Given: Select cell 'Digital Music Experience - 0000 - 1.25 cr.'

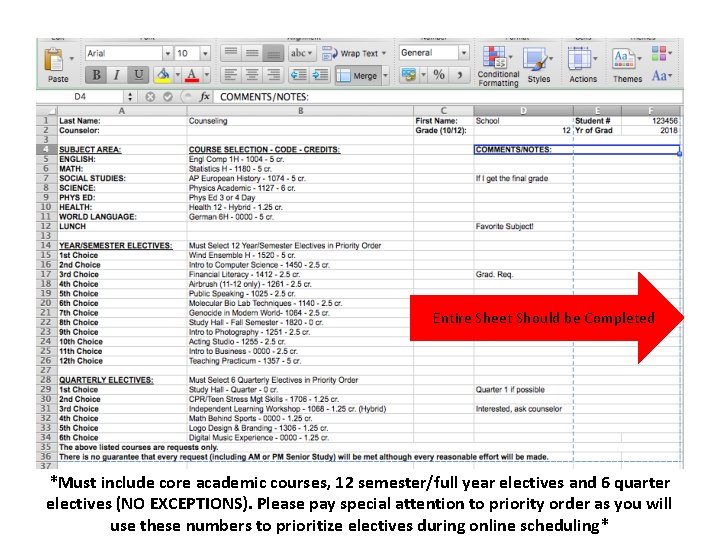Looking at the screenshot, I should point(300,438).
